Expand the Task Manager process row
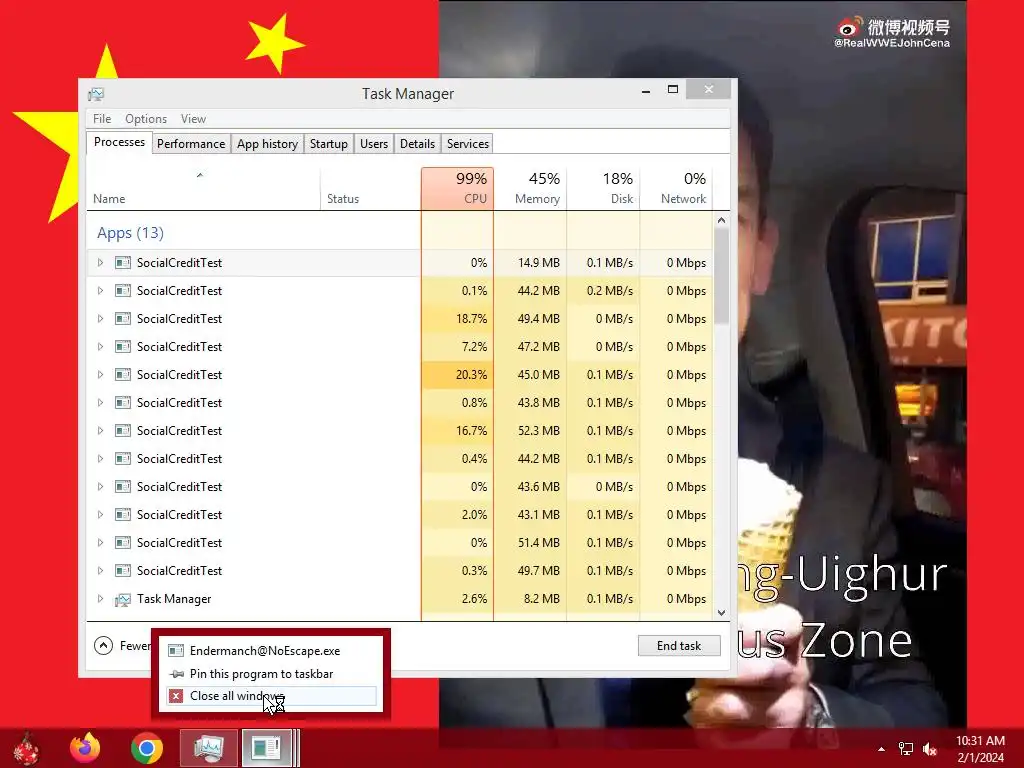This screenshot has width=1024, height=768. [x=100, y=599]
